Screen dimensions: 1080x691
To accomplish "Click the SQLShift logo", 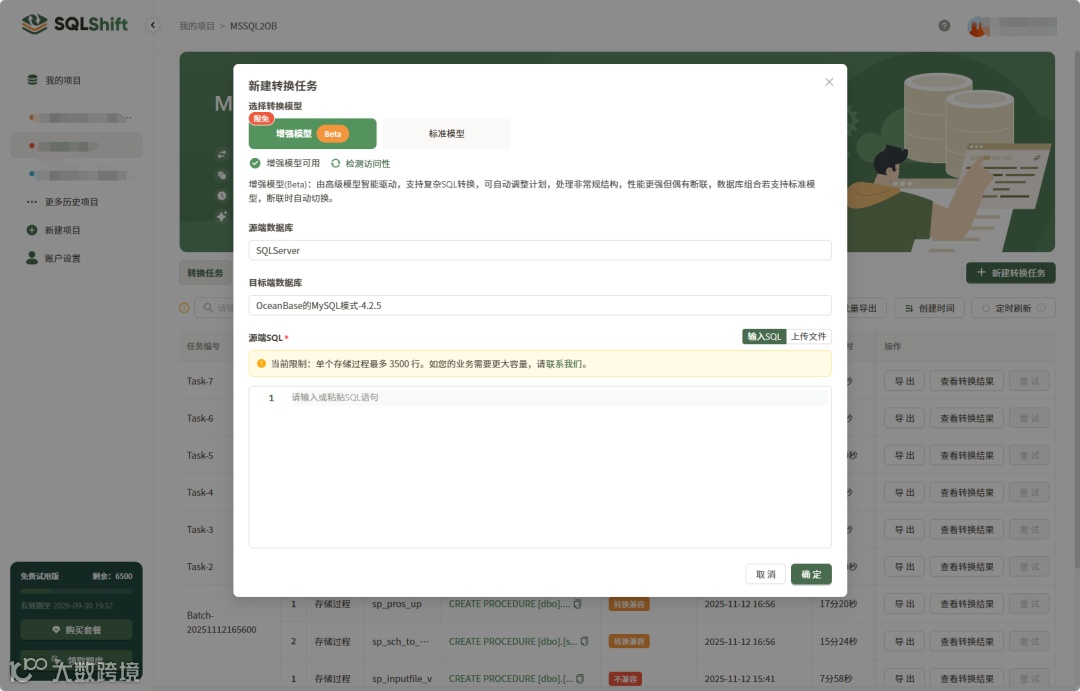I will 74,24.
